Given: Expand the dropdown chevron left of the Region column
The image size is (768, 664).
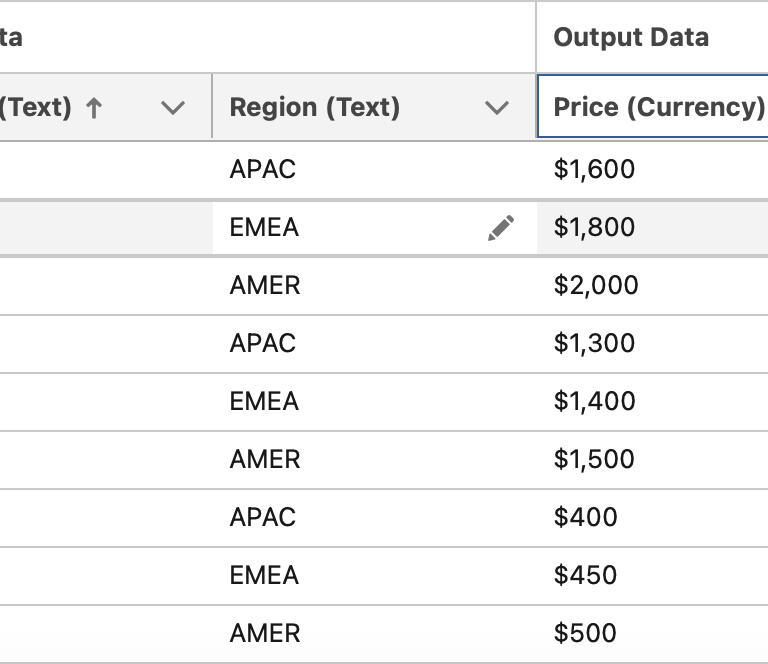Looking at the screenshot, I should click(173, 108).
